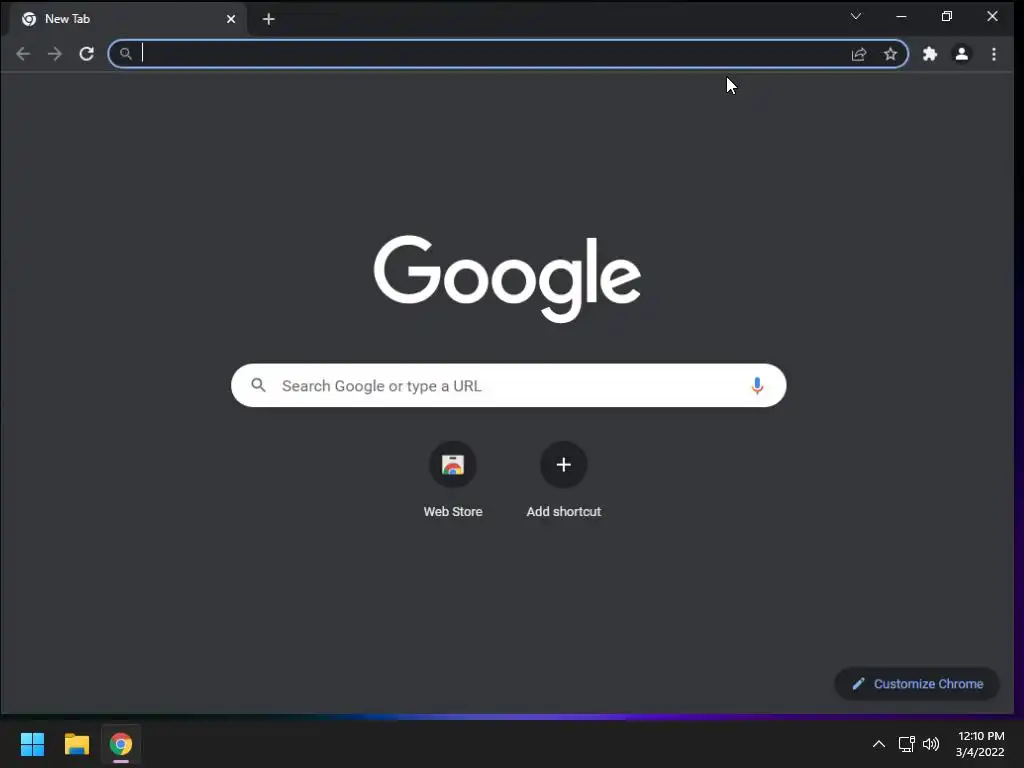Click the search icon in the address bar

126,54
